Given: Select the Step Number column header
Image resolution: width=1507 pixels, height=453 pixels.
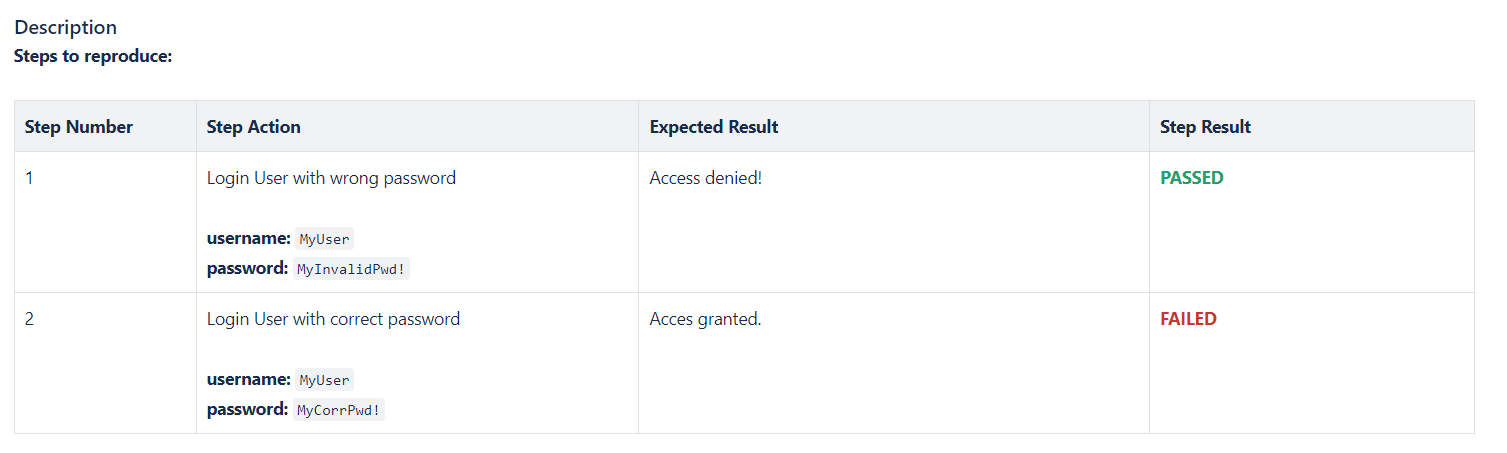Looking at the screenshot, I should point(79,127).
